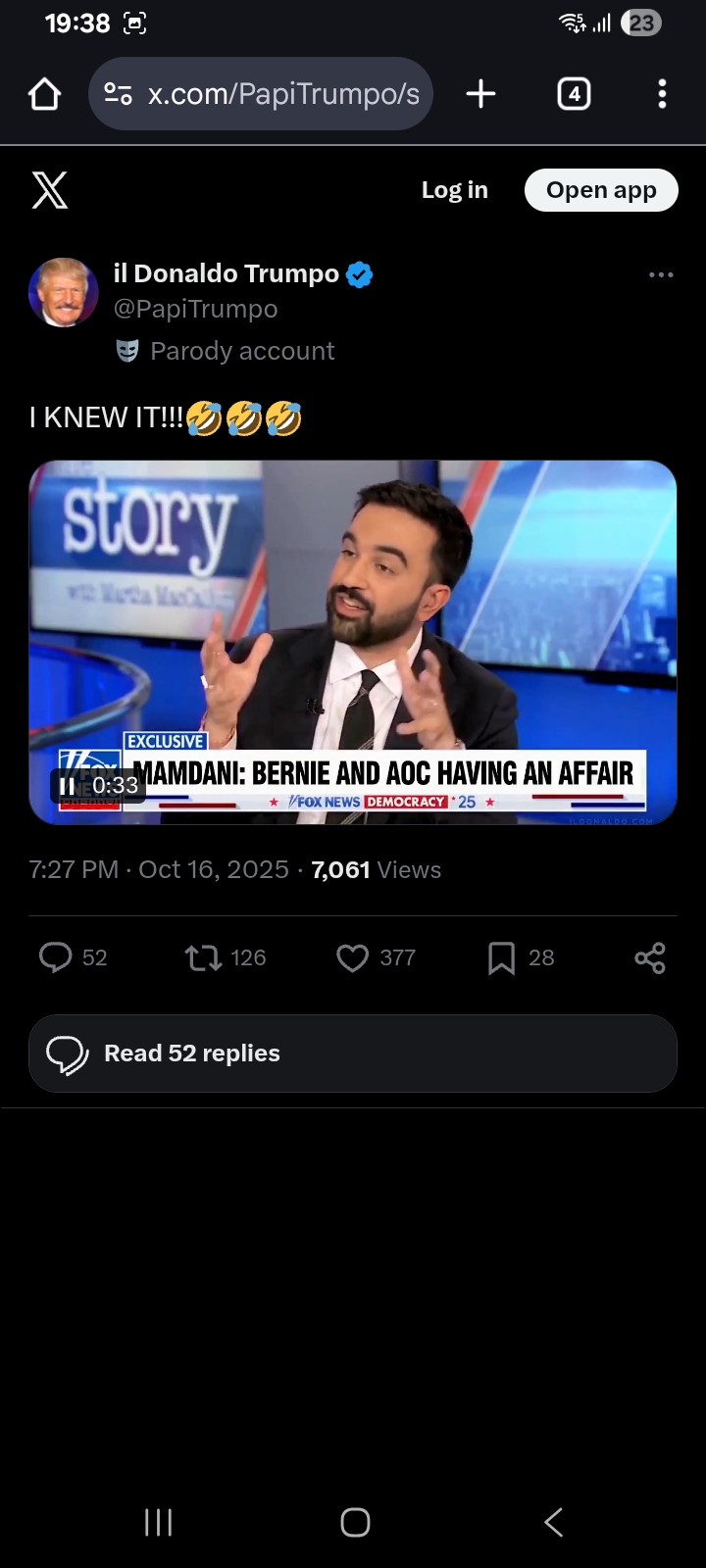Like the post with 377 likes
This screenshot has height=1568, width=706.
(x=352, y=957)
